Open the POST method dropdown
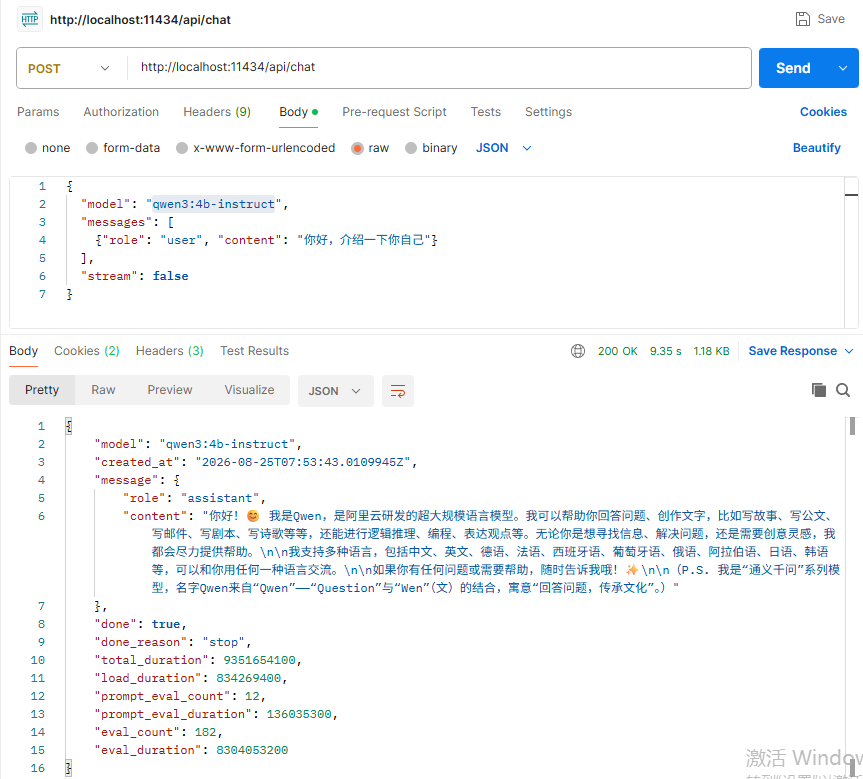Screen dimensions: 863x779 pyautogui.click(x=70, y=68)
